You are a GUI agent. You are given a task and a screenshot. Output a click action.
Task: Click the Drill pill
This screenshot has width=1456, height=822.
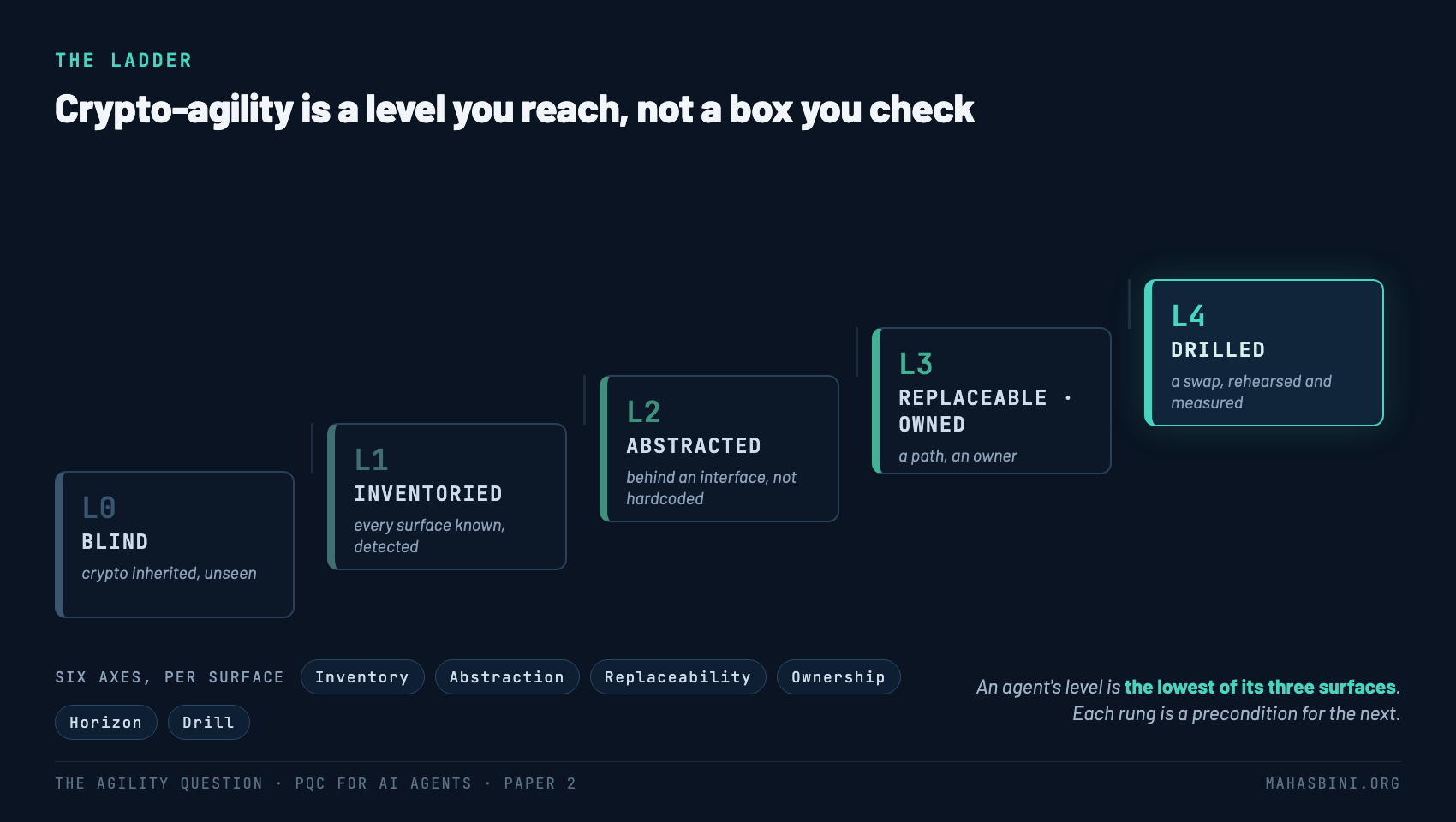click(x=209, y=723)
